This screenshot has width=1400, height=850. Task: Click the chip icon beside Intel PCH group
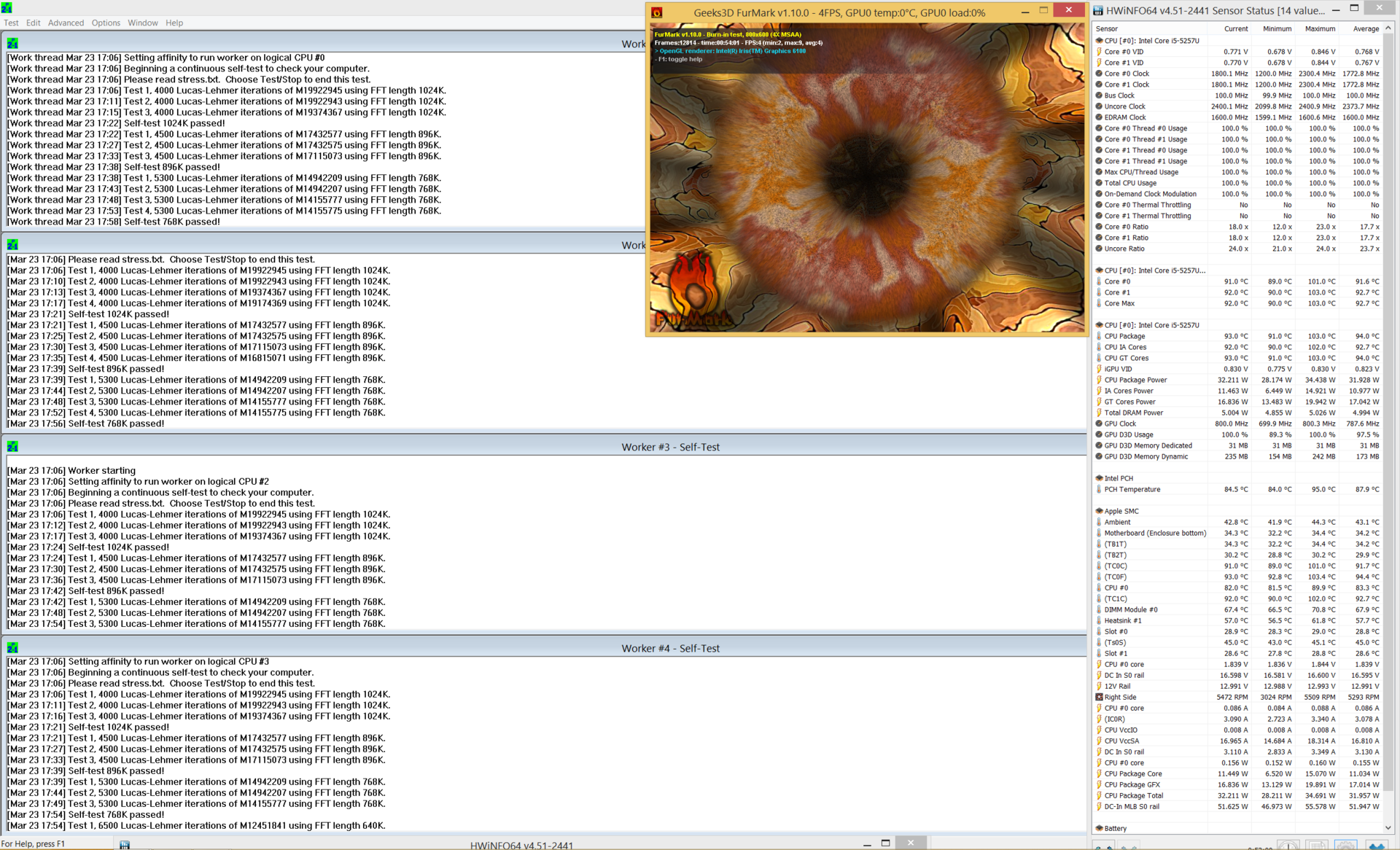click(1099, 478)
